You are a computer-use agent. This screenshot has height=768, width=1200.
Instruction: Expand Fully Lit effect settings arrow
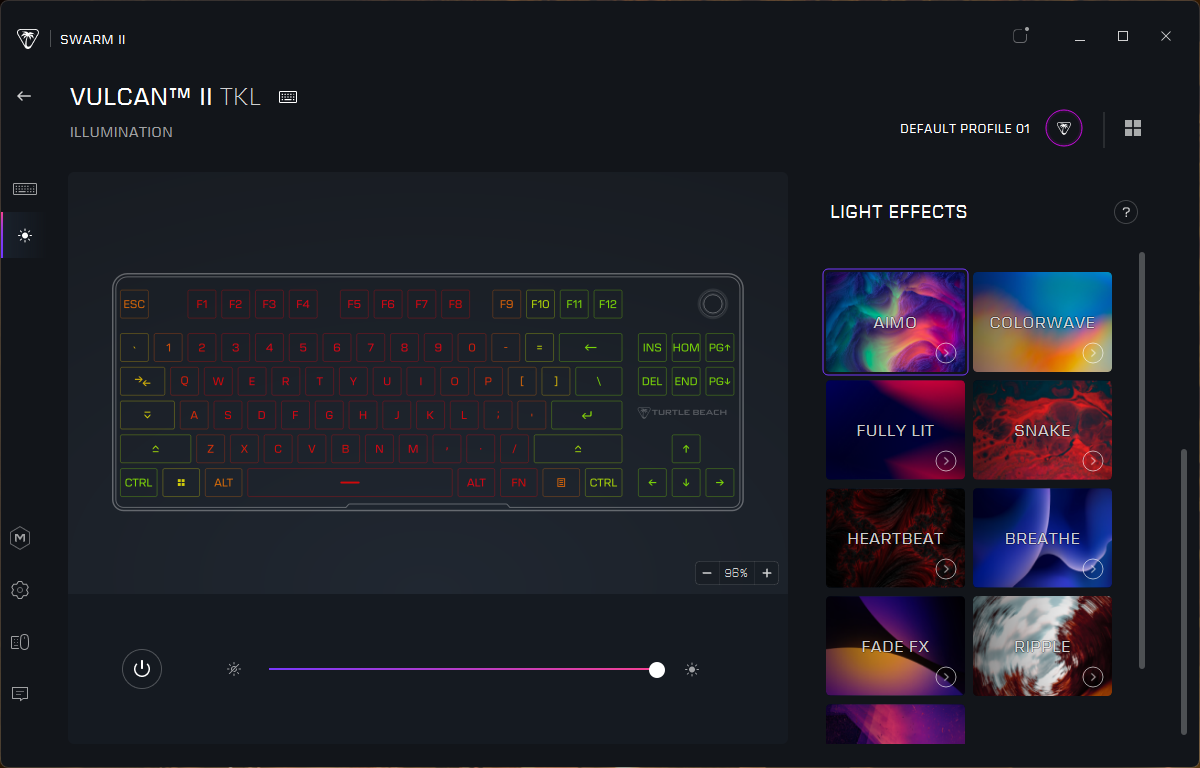[946, 461]
